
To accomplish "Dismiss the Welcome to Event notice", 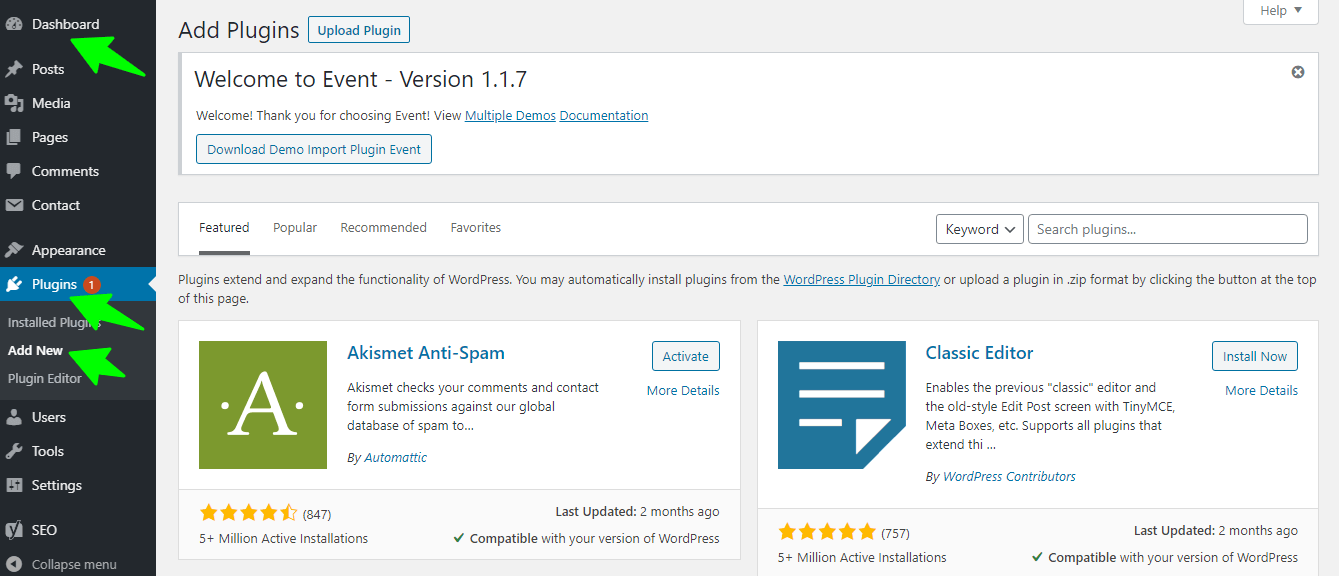I will [1298, 72].
